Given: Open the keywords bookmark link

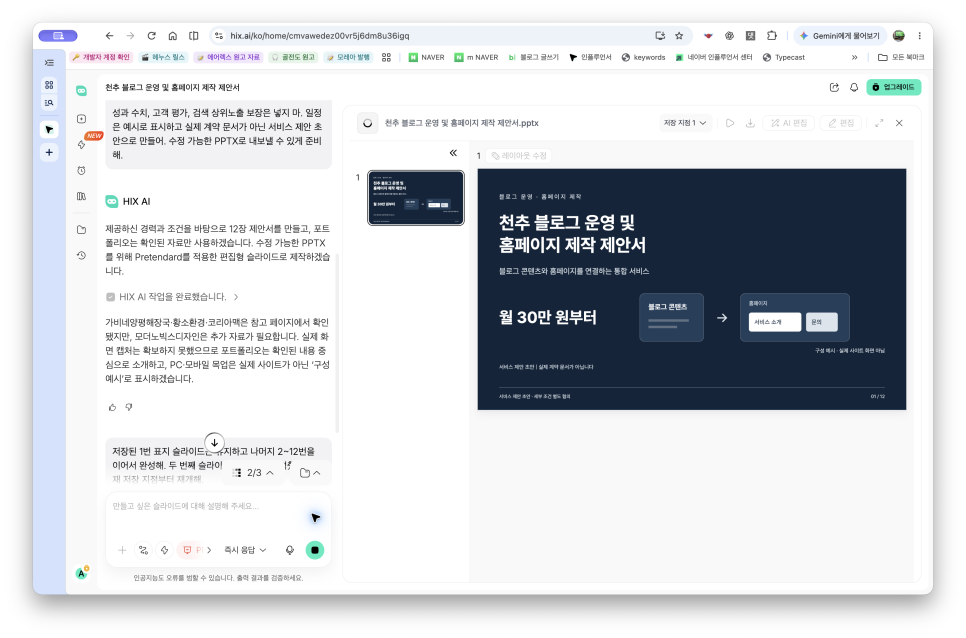Looking at the screenshot, I should [643, 57].
